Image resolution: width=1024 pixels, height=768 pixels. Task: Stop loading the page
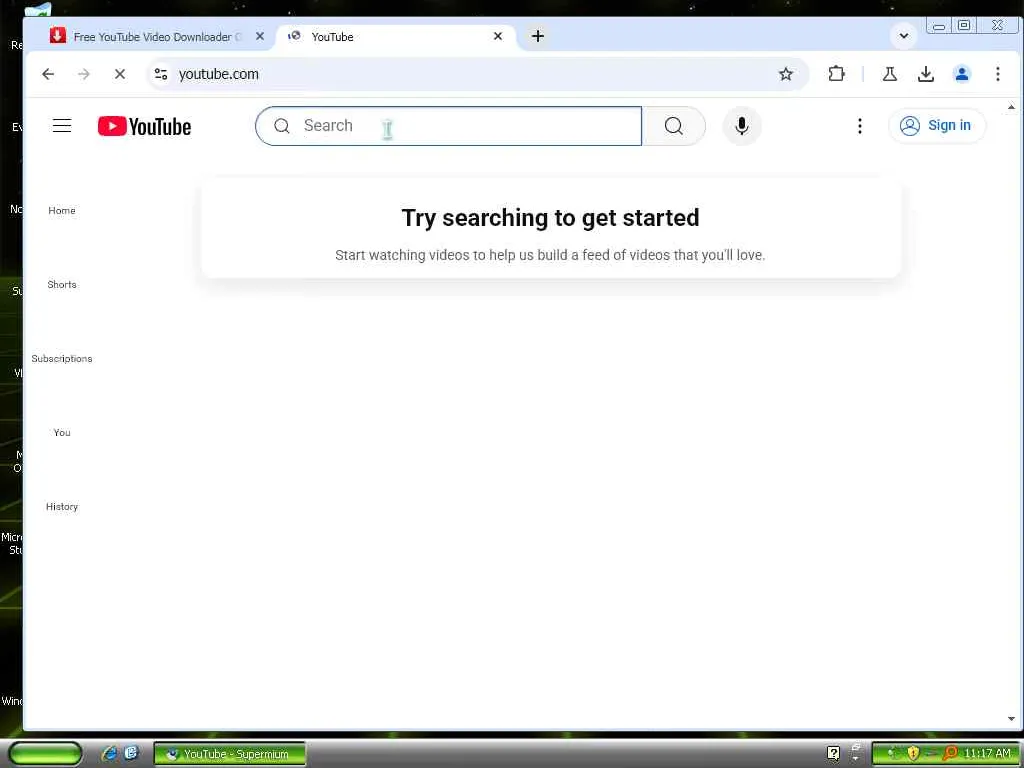pos(120,74)
